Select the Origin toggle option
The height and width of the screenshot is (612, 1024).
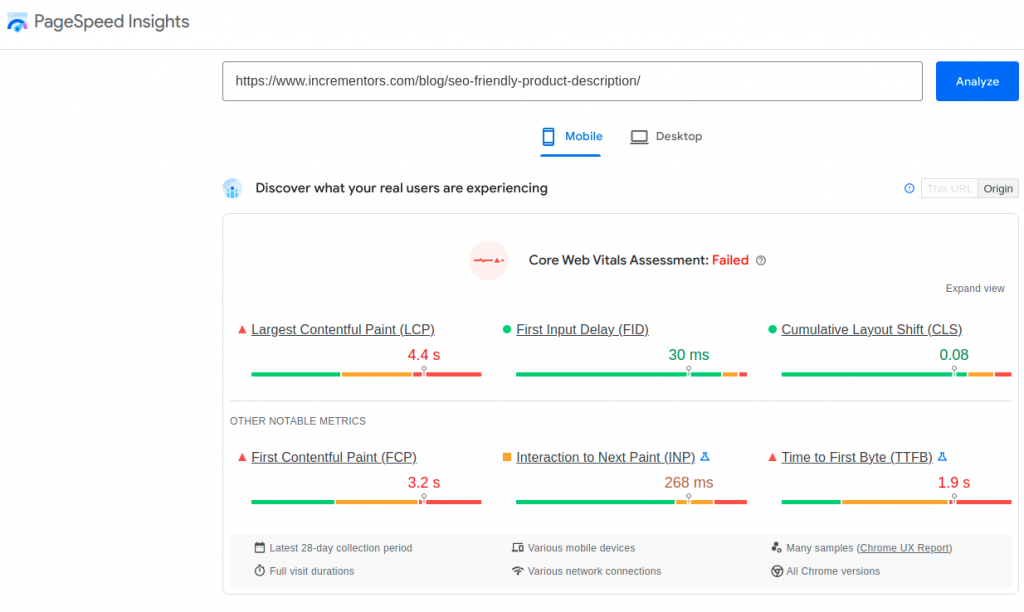(x=998, y=189)
